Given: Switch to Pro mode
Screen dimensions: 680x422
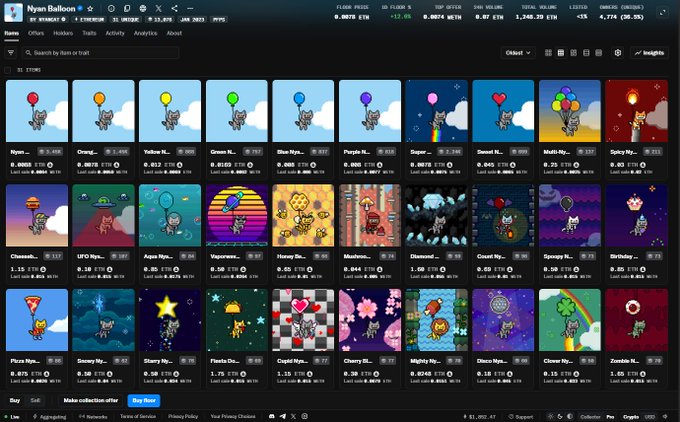Looking at the screenshot, I should tap(610, 417).
